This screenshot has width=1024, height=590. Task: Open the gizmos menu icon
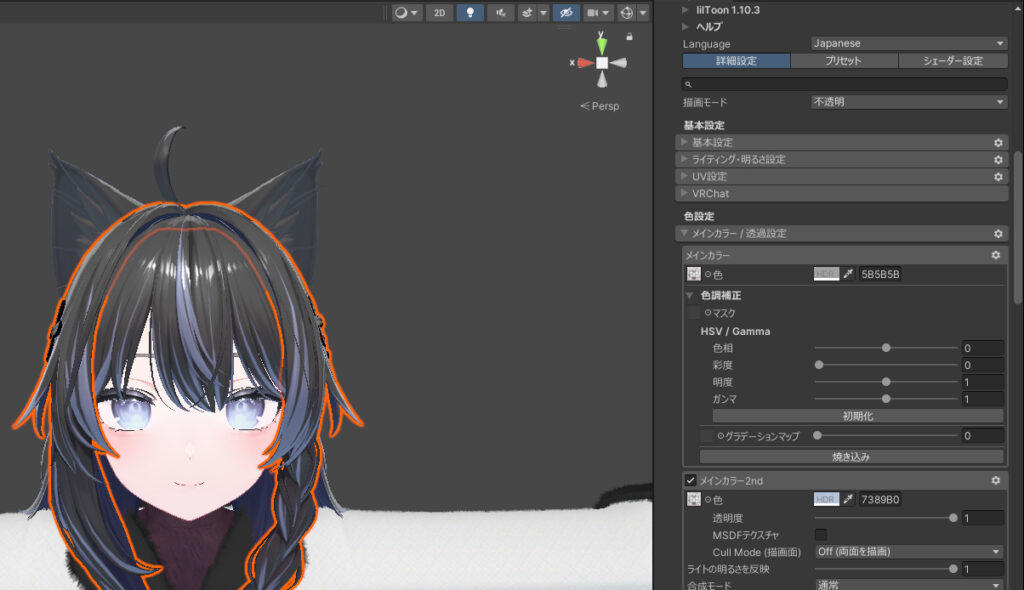(x=627, y=13)
